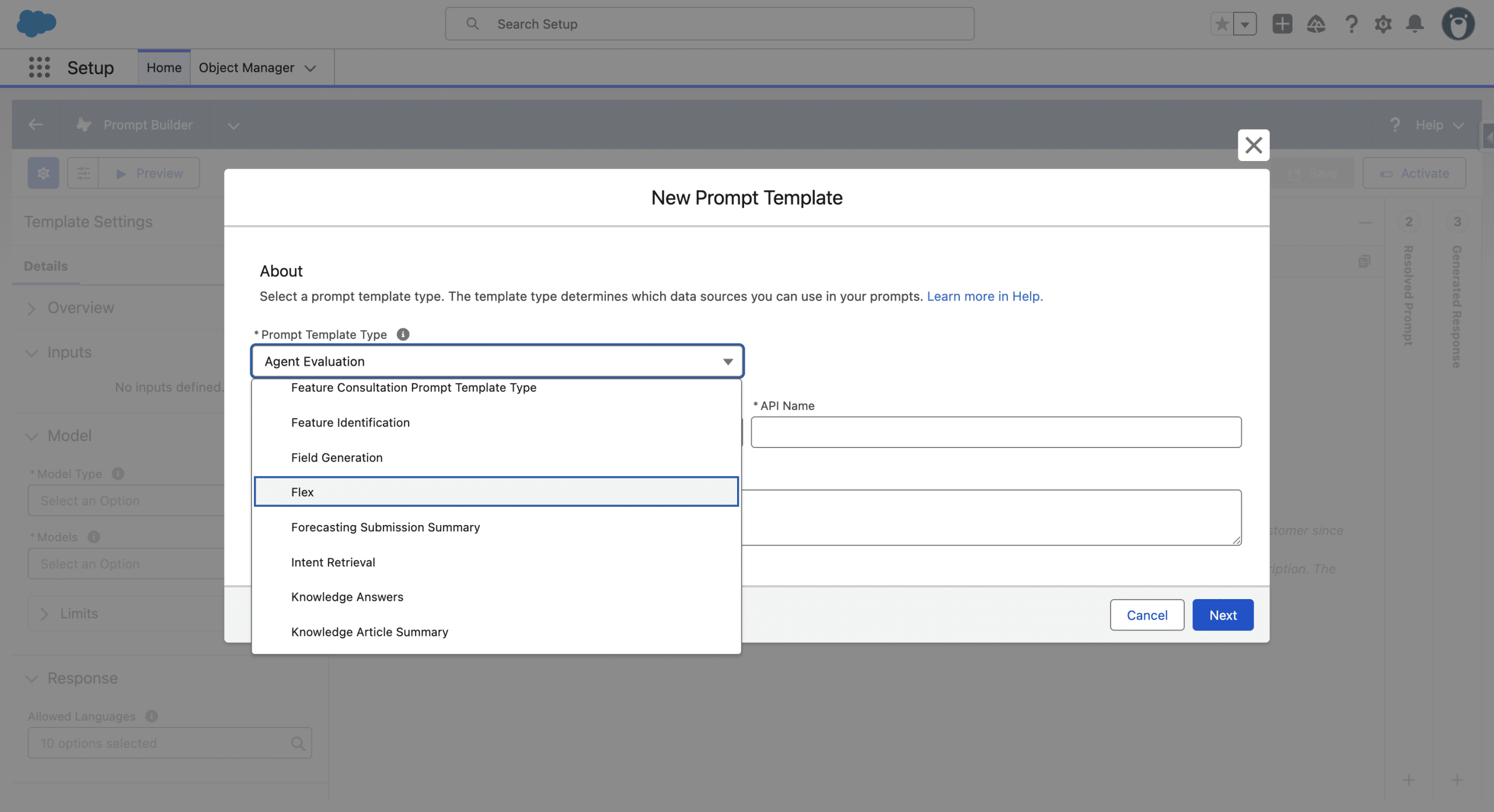Collapse the Prompt Template Type combobox
Viewport: 1494px width, 812px height.
(x=497, y=361)
